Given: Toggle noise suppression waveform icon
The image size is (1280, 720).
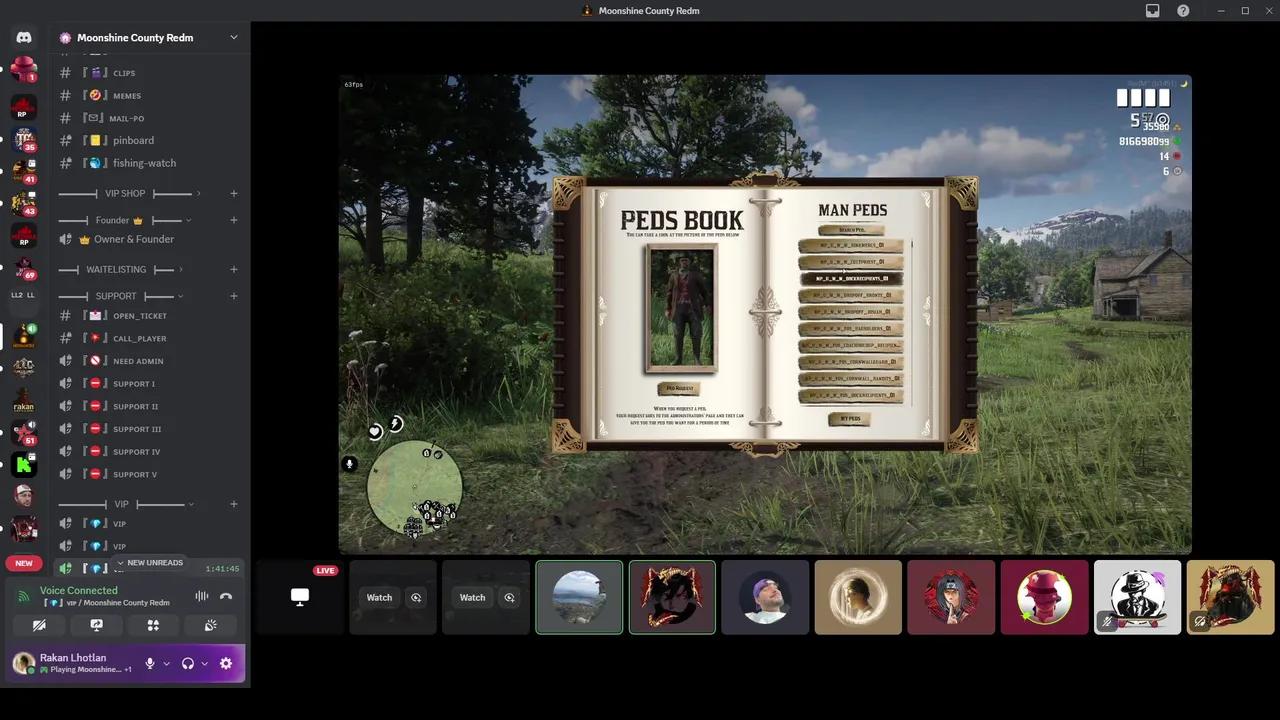Looking at the screenshot, I should coord(202,596).
